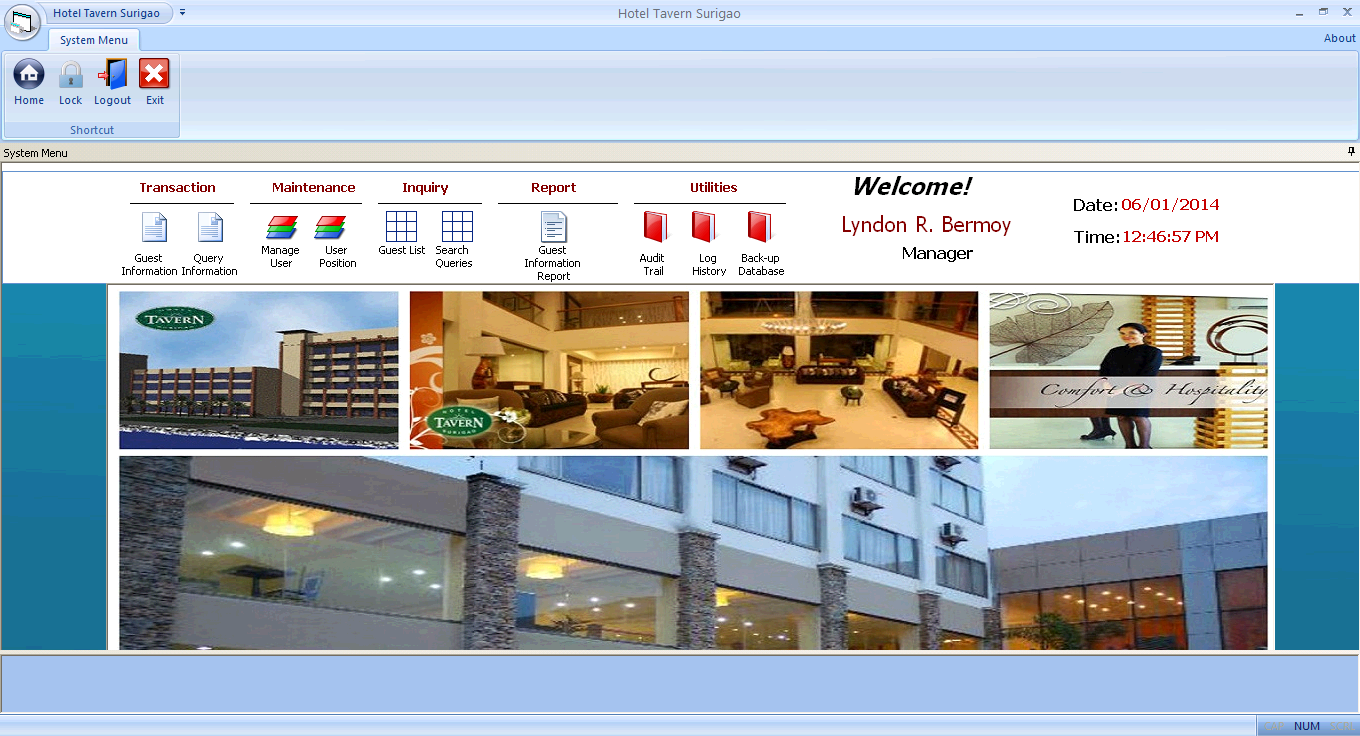Go to Home shortcut icon
The image size is (1360, 736).
click(x=29, y=75)
